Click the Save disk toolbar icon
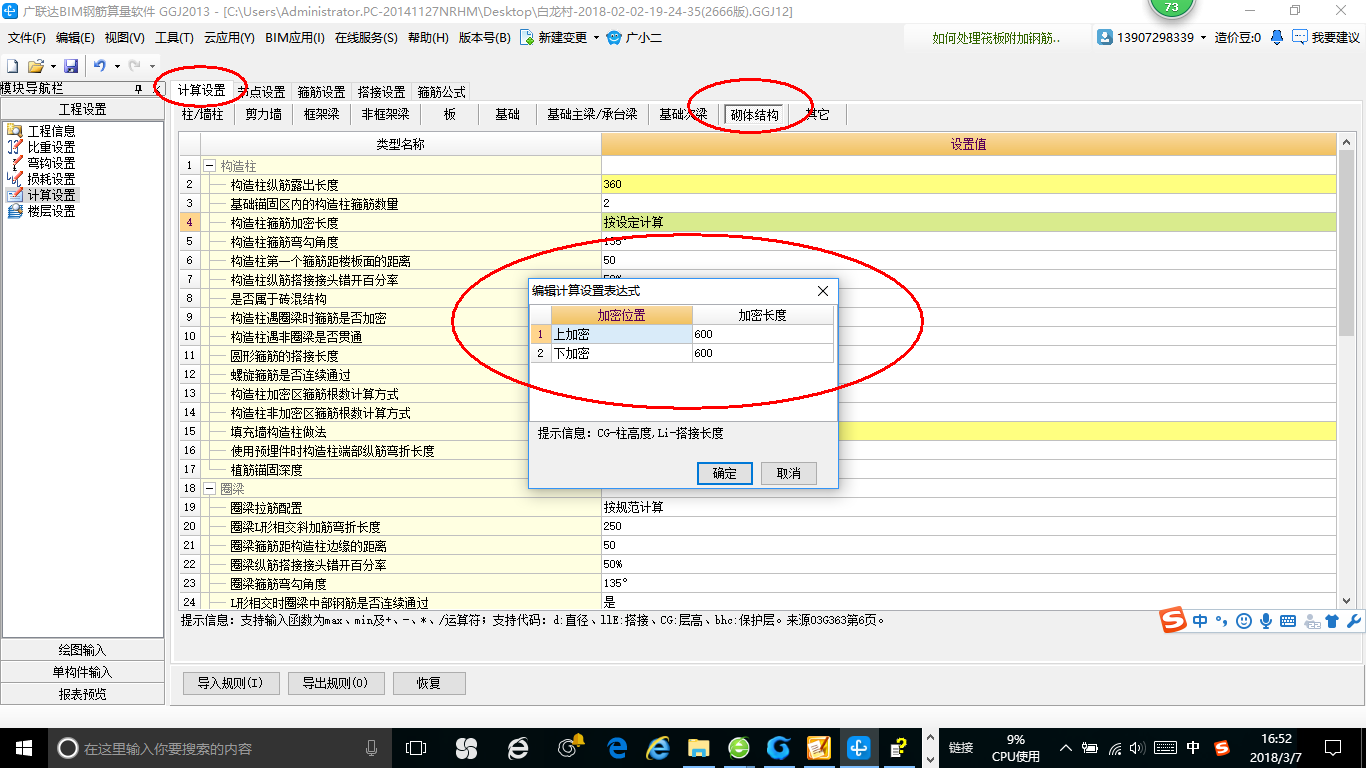Viewport: 1366px width, 768px height. pos(71,66)
